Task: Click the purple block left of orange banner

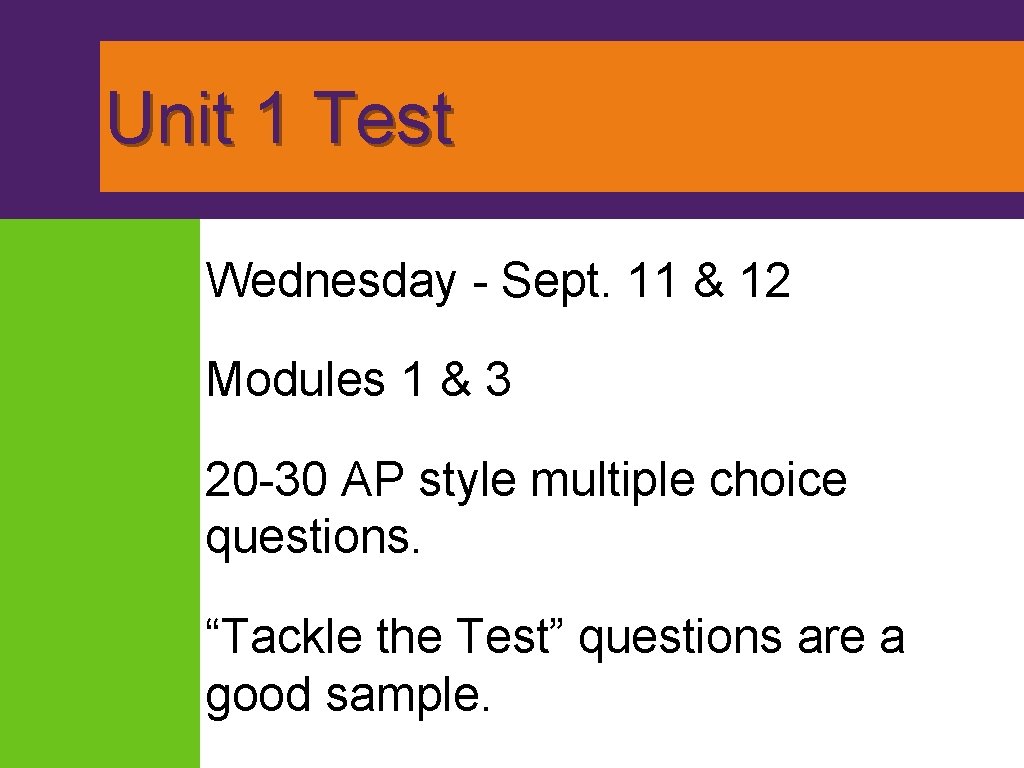Action: coord(49,116)
